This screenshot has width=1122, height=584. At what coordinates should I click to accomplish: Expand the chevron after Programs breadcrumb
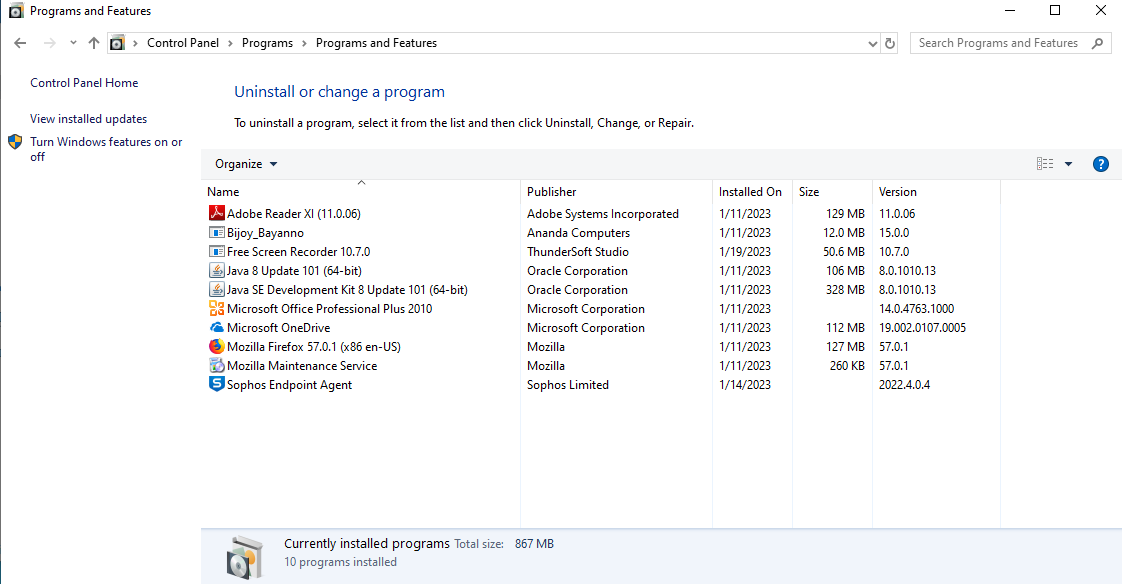pyautogui.click(x=304, y=43)
